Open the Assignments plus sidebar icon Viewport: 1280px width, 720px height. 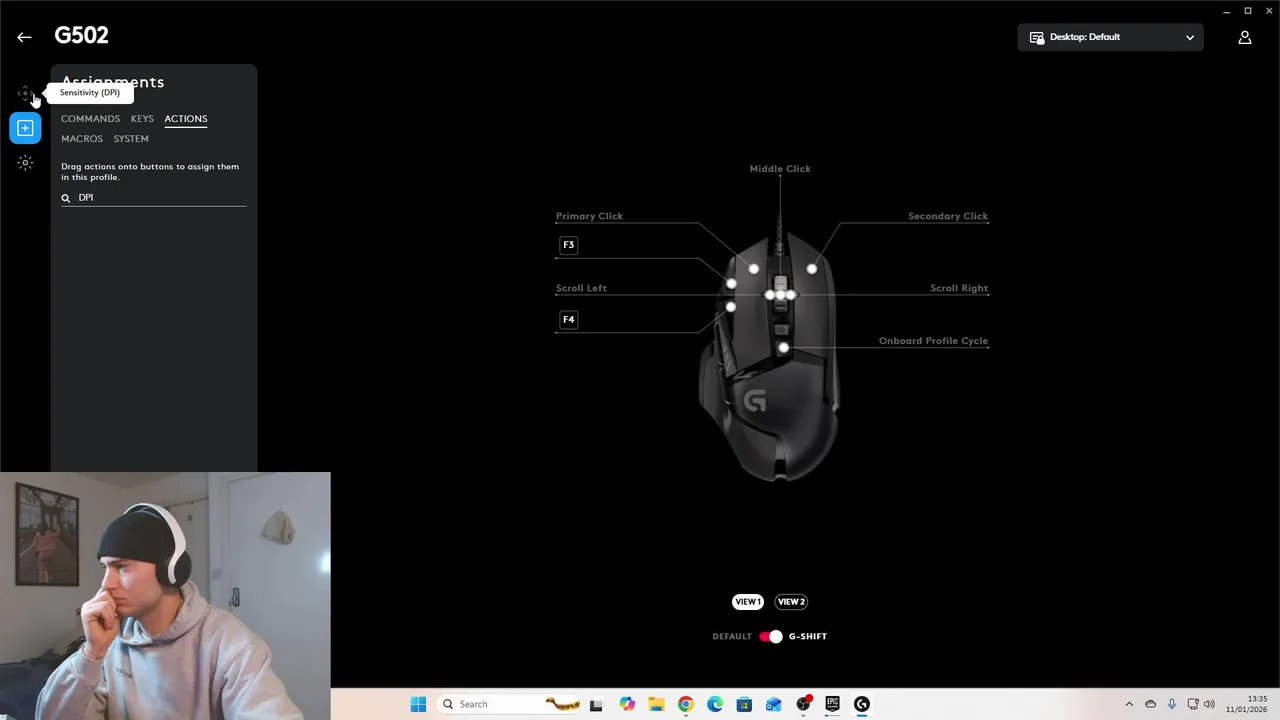coord(25,128)
